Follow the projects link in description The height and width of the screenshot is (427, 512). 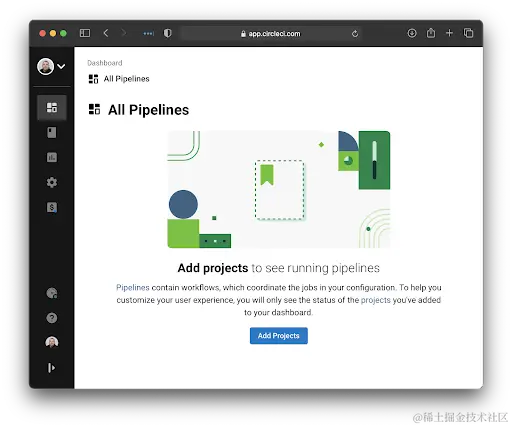375,300
